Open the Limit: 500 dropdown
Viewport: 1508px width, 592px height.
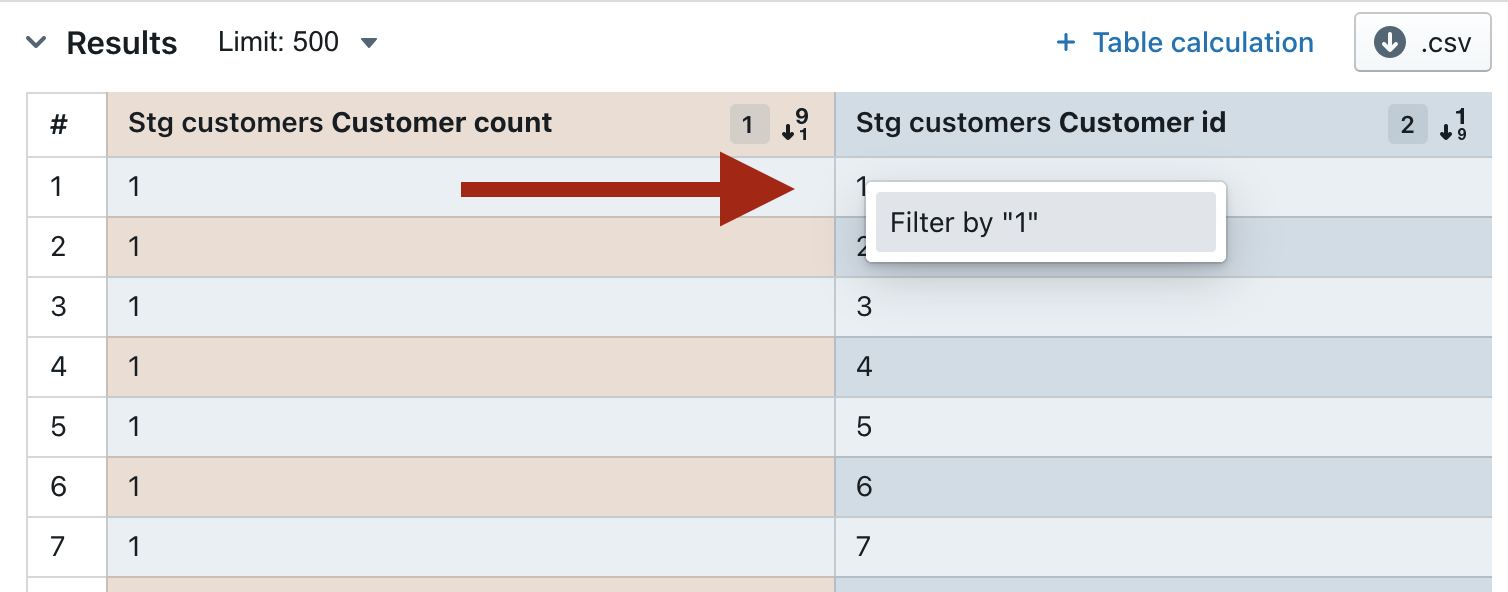coord(298,42)
